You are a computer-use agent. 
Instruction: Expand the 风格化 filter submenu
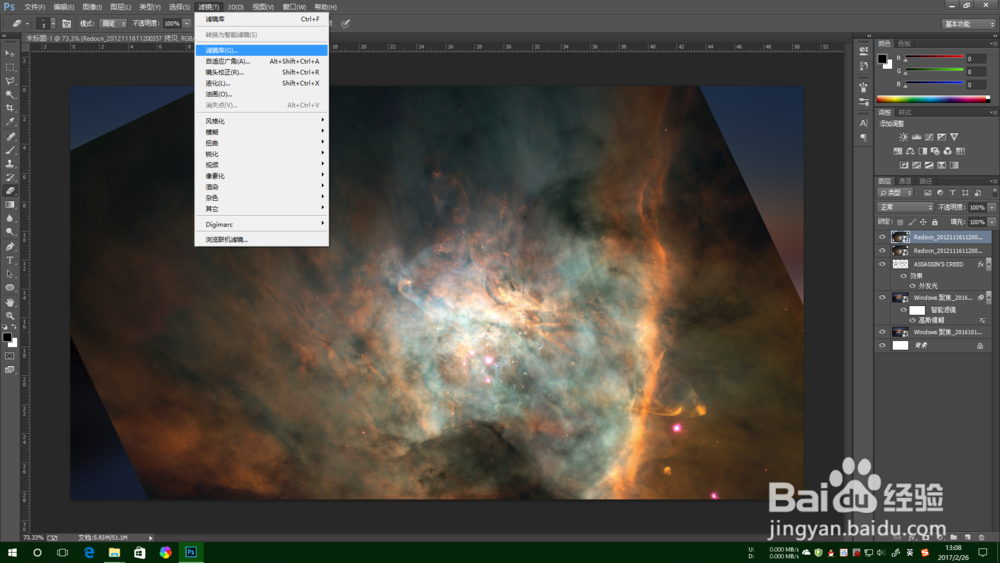click(261, 121)
